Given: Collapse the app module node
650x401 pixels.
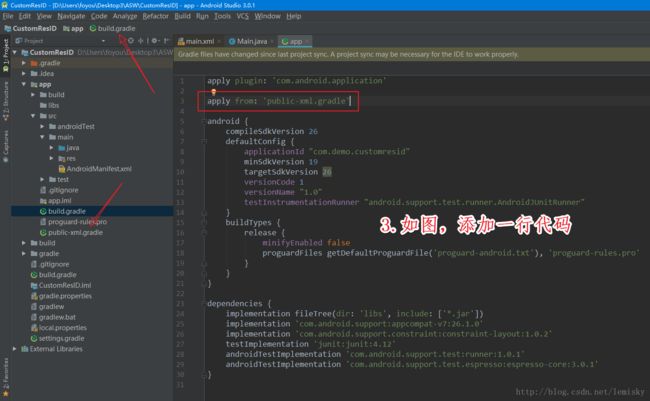Looking at the screenshot, I should pyautogui.click(x=24, y=84).
